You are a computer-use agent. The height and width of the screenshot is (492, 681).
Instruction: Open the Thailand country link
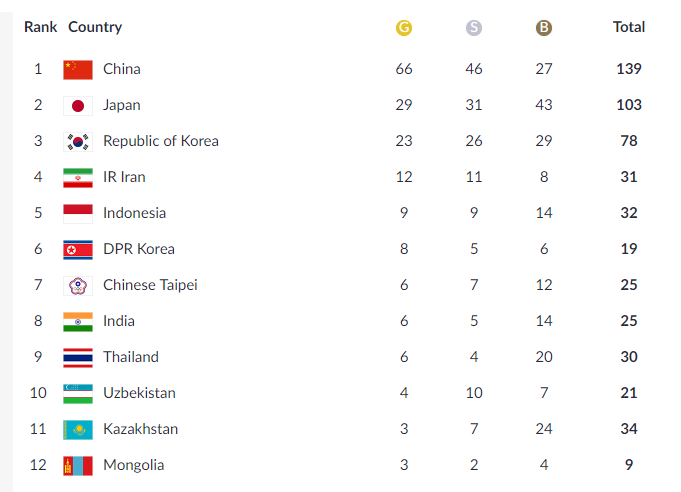pyautogui.click(x=131, y=357)
